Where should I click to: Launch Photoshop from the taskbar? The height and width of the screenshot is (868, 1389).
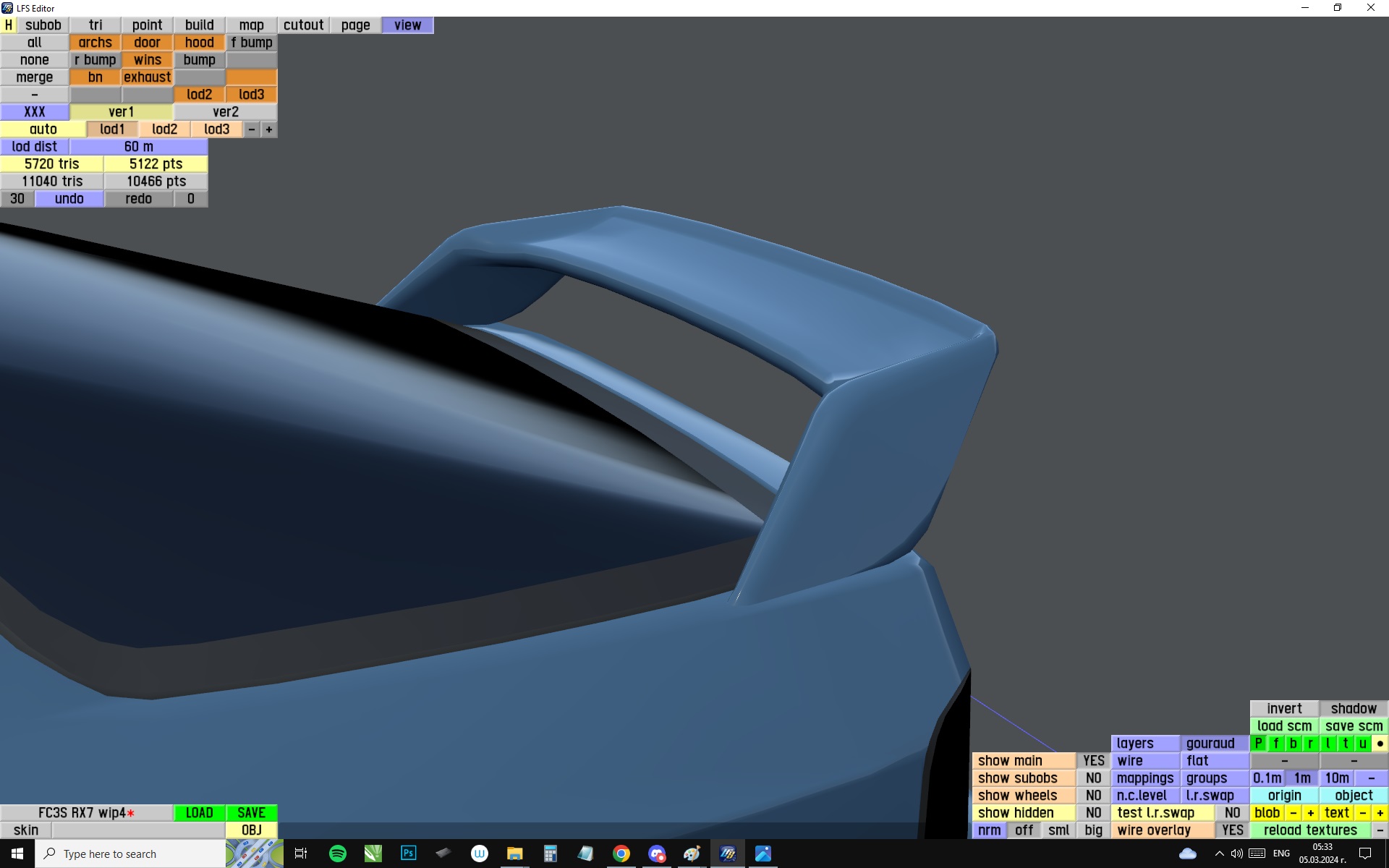click(x=408, y=854)
